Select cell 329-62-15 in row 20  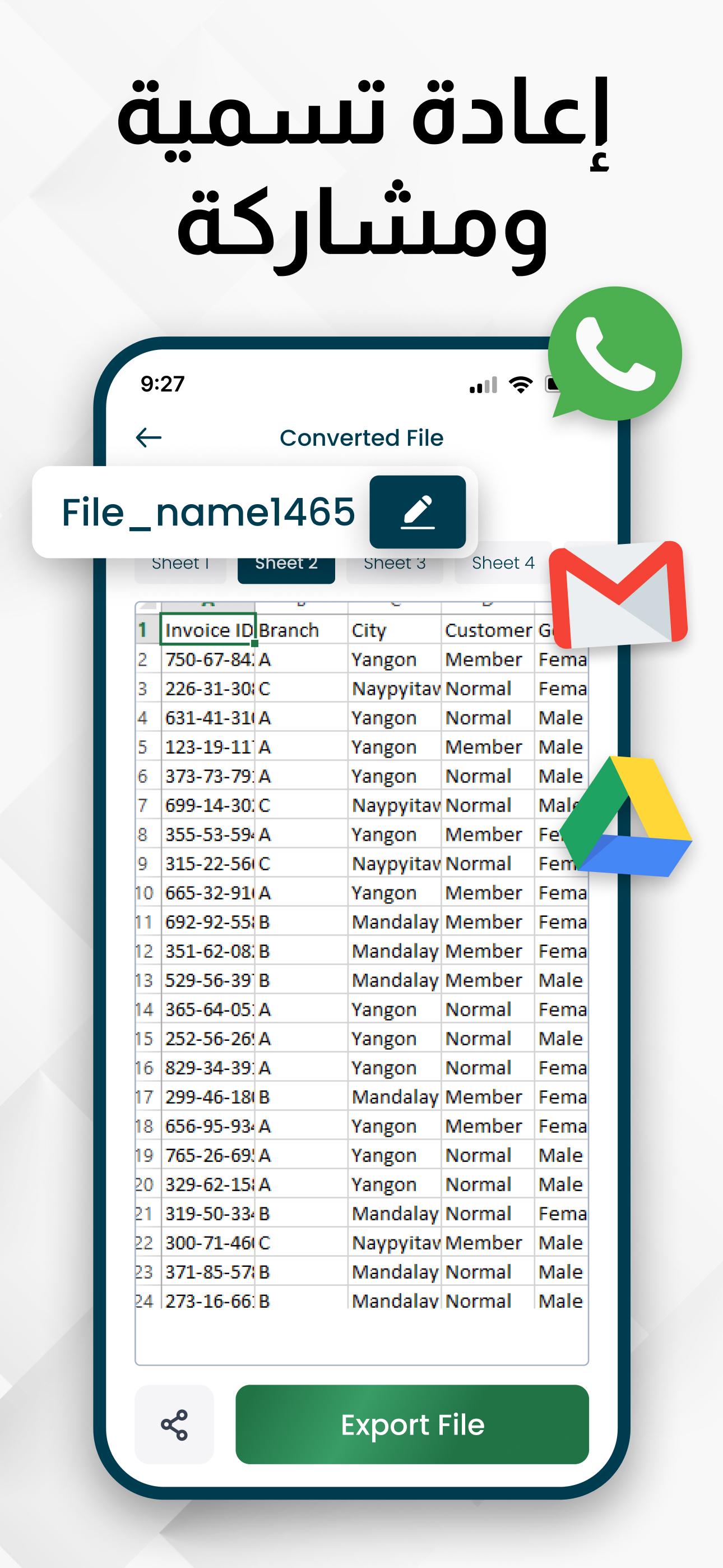coord(207,1184)
